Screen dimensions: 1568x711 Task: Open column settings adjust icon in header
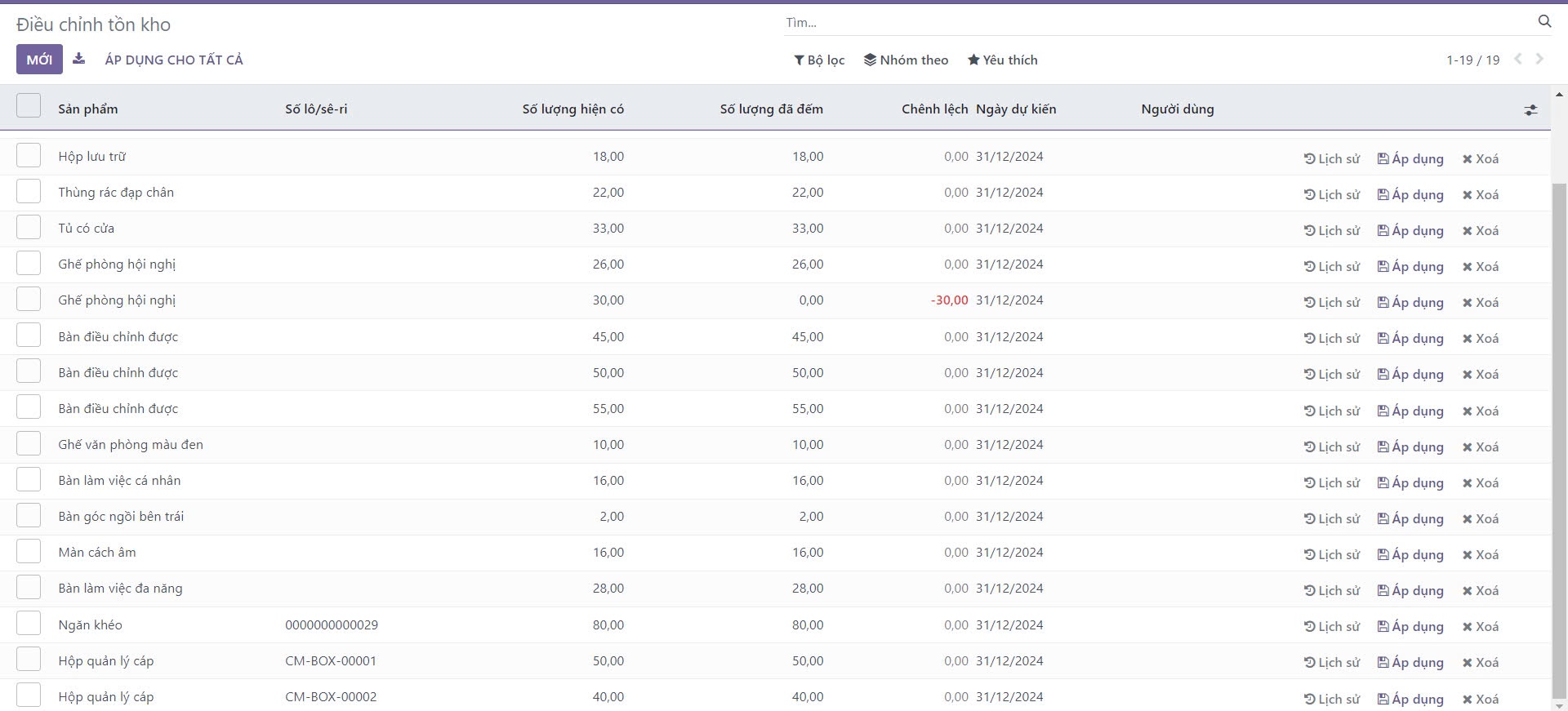point(1530,109)
